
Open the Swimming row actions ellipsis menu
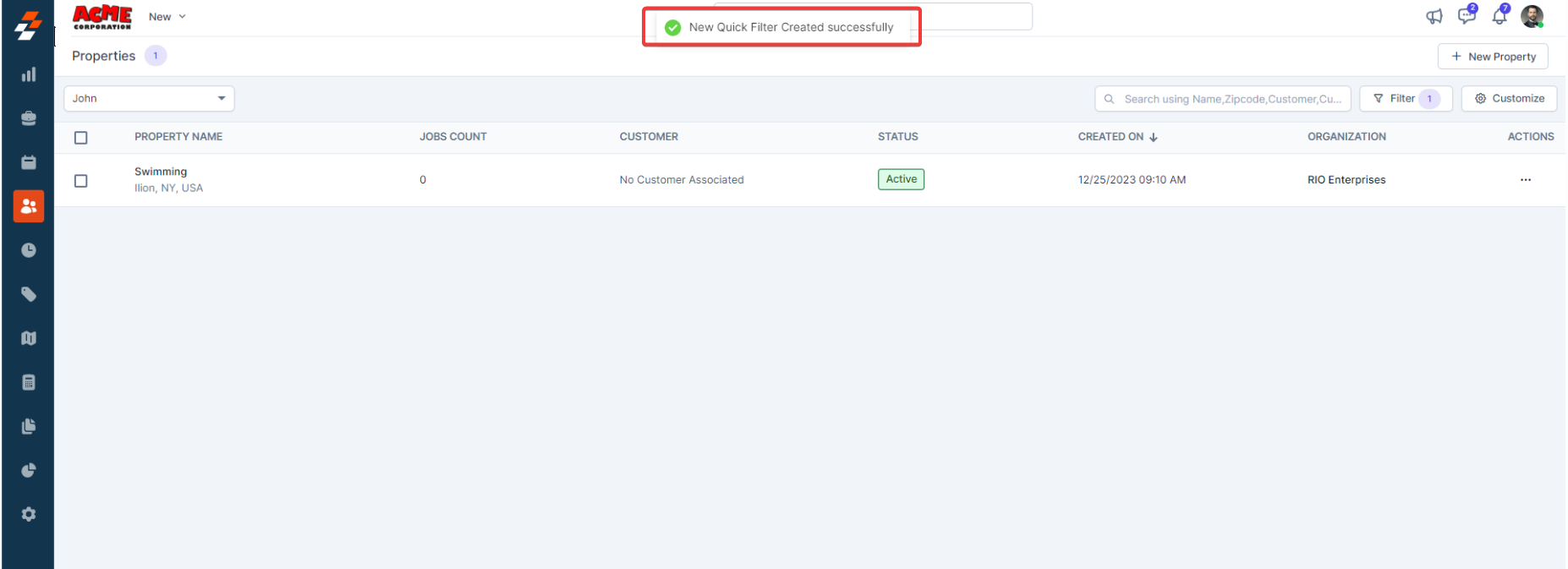[x=1525, y=180]
